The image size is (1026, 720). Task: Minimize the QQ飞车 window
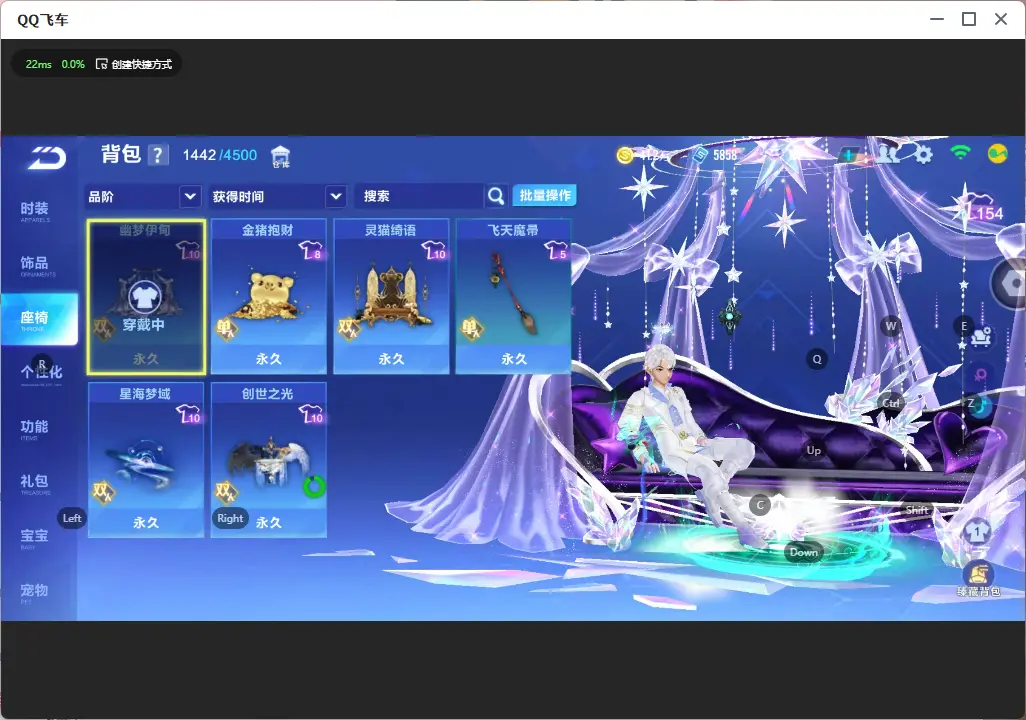pyautogui.click(x=937, y=19)
